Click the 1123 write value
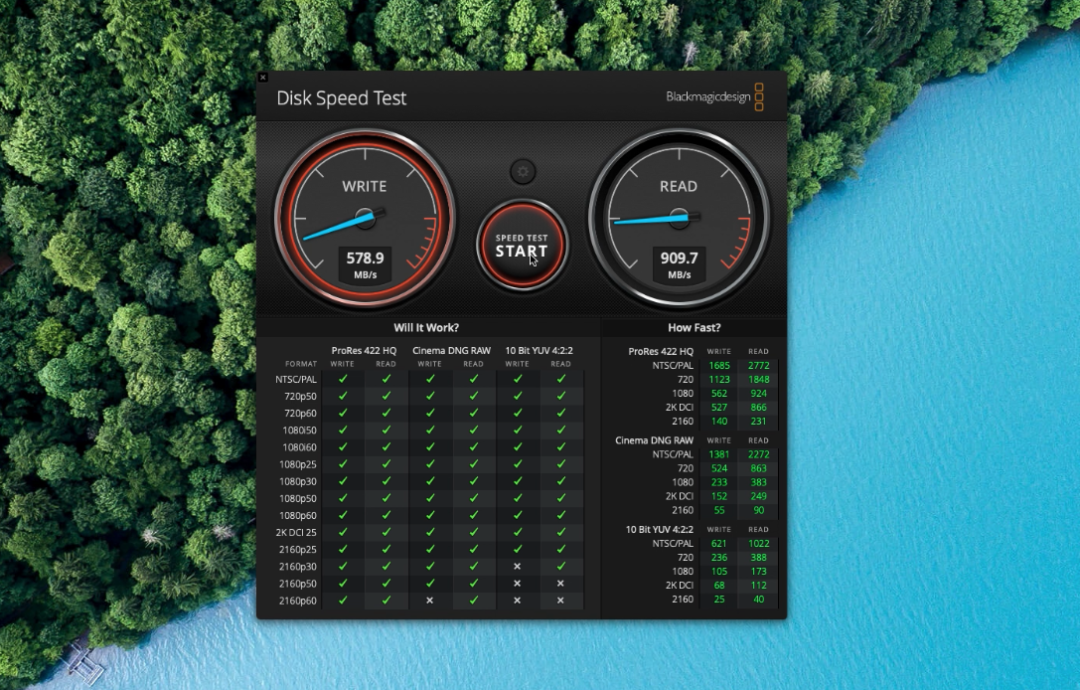1080x690 pixels. tap(719, 379)
